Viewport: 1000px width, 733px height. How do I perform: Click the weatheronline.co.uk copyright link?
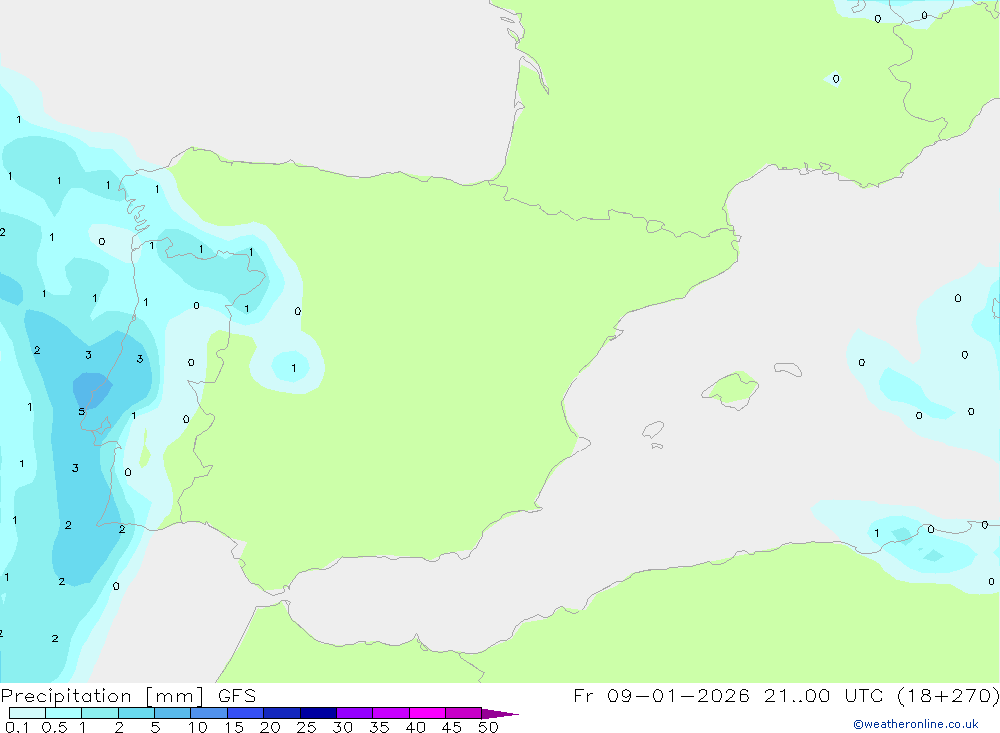[x=915, y=724]
